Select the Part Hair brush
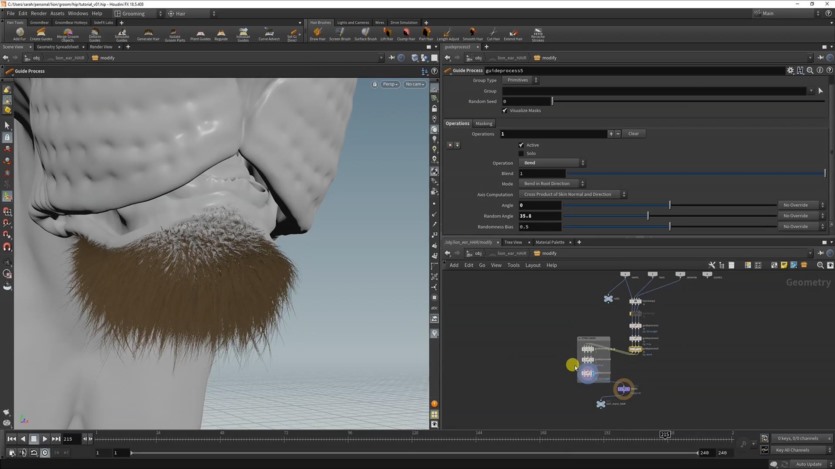This screenshot has height=469, width=835. (426, 34)
